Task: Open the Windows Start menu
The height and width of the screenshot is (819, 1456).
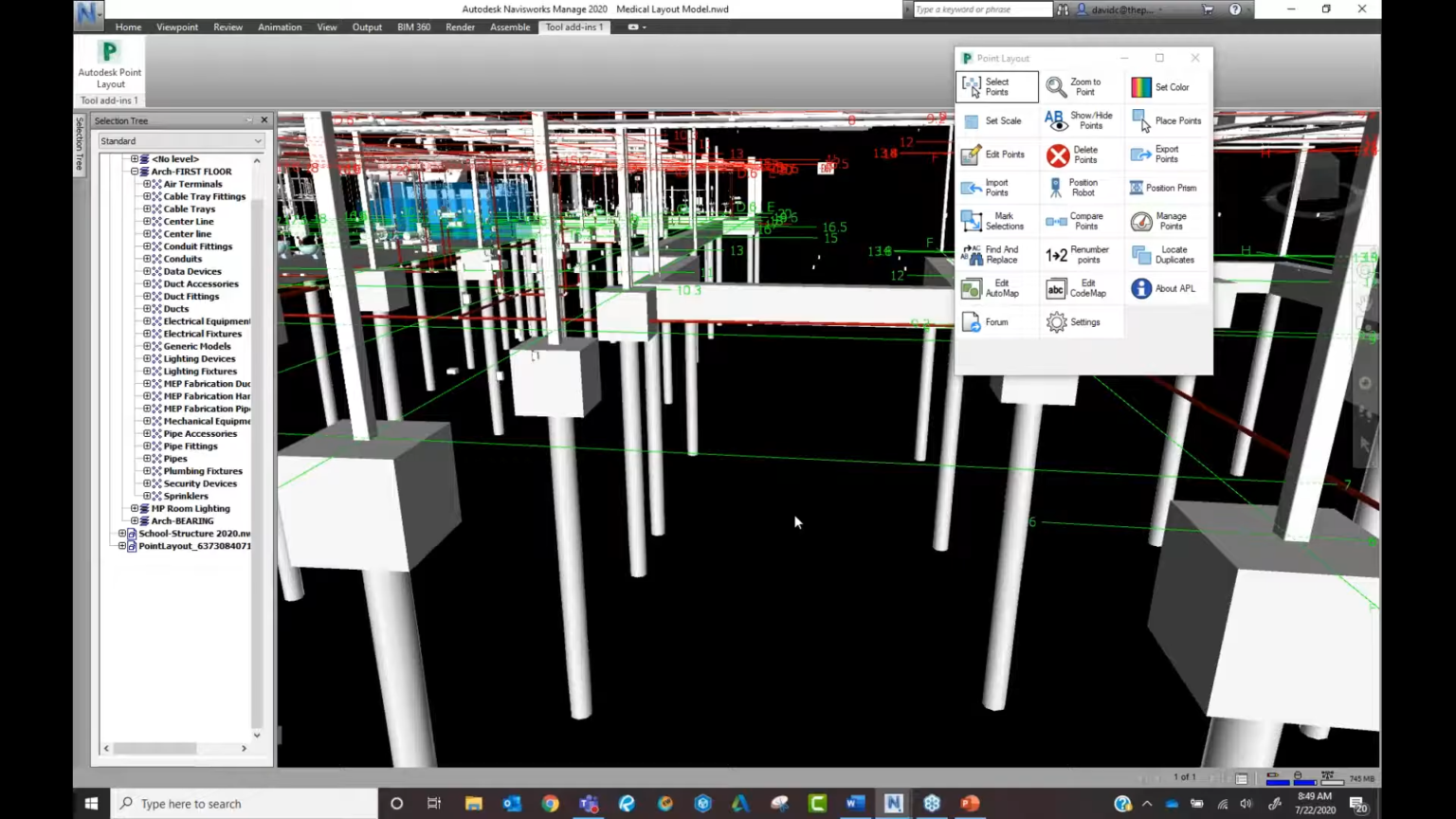Action: tap(91, 804)
